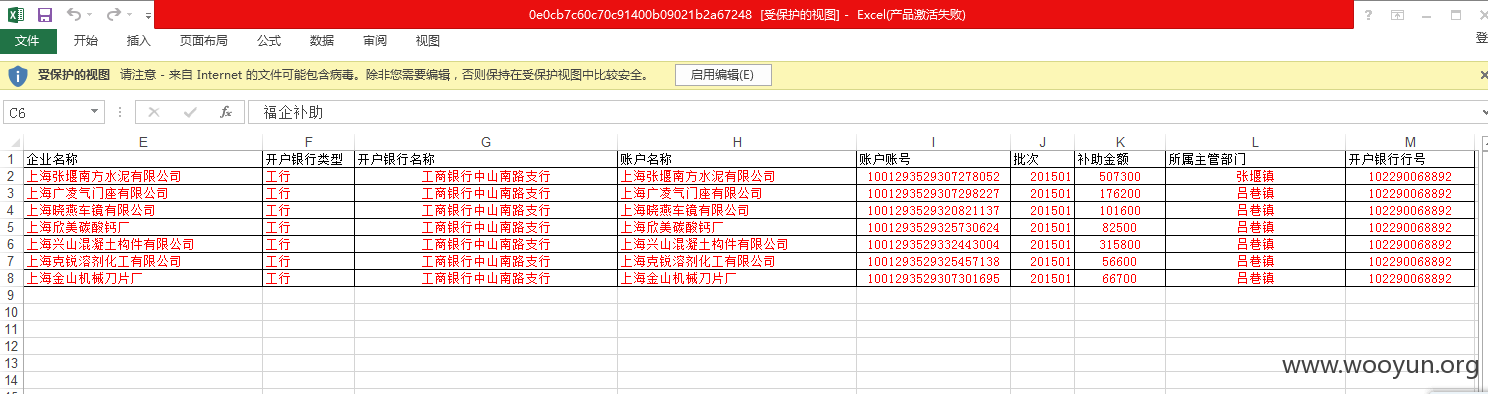Click cell 上海晓燕车镜有限公司 in column H

coord(737,210)
